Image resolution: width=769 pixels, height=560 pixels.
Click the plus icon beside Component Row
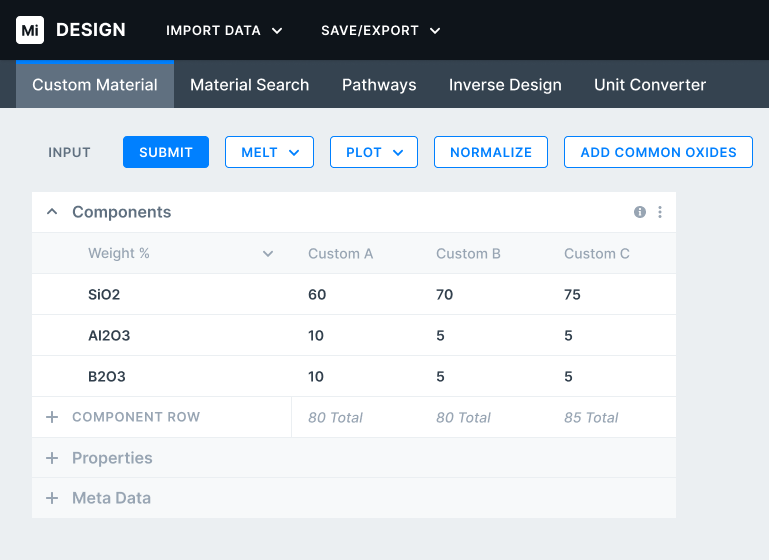[x=52, y=417]
